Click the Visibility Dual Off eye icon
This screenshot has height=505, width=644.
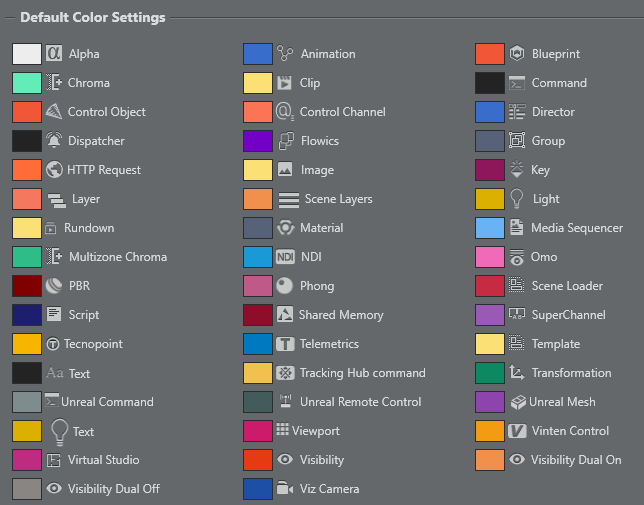tap(54, 488)
